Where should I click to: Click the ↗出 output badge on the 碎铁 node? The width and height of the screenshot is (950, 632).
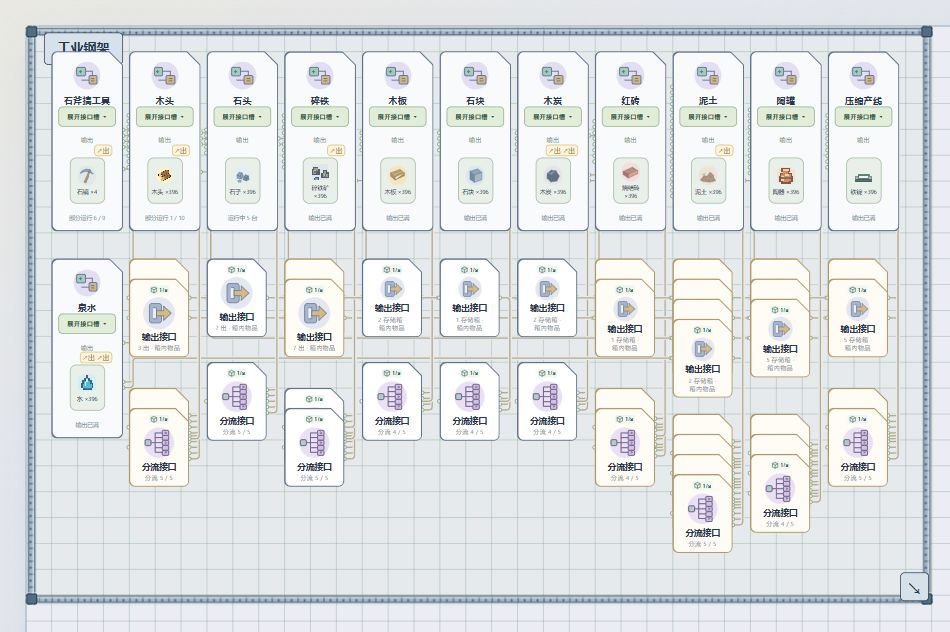click(x=336, y=150)
